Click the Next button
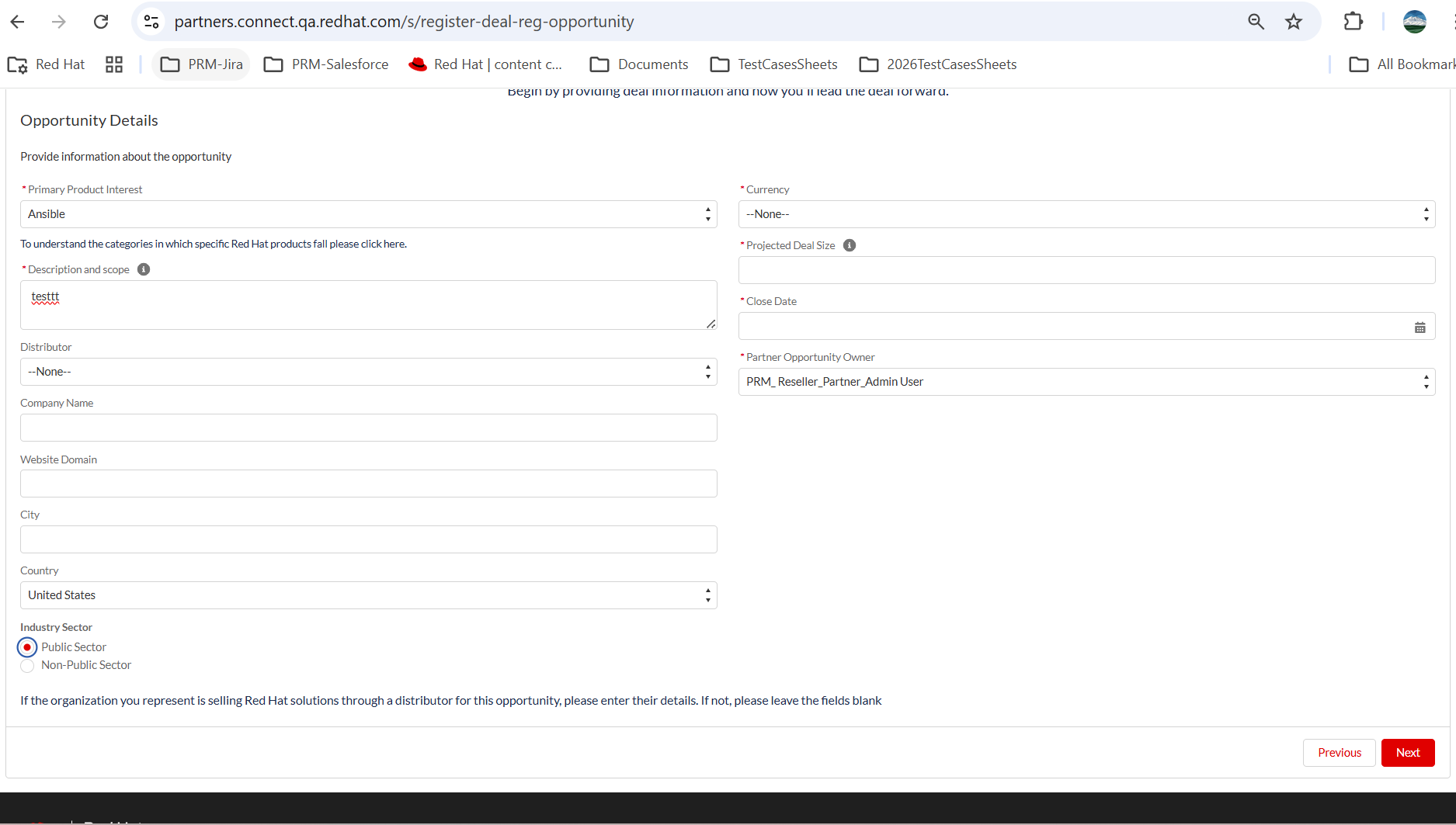The height and width of the screenshot is (825, 1456). [1408, 753]
